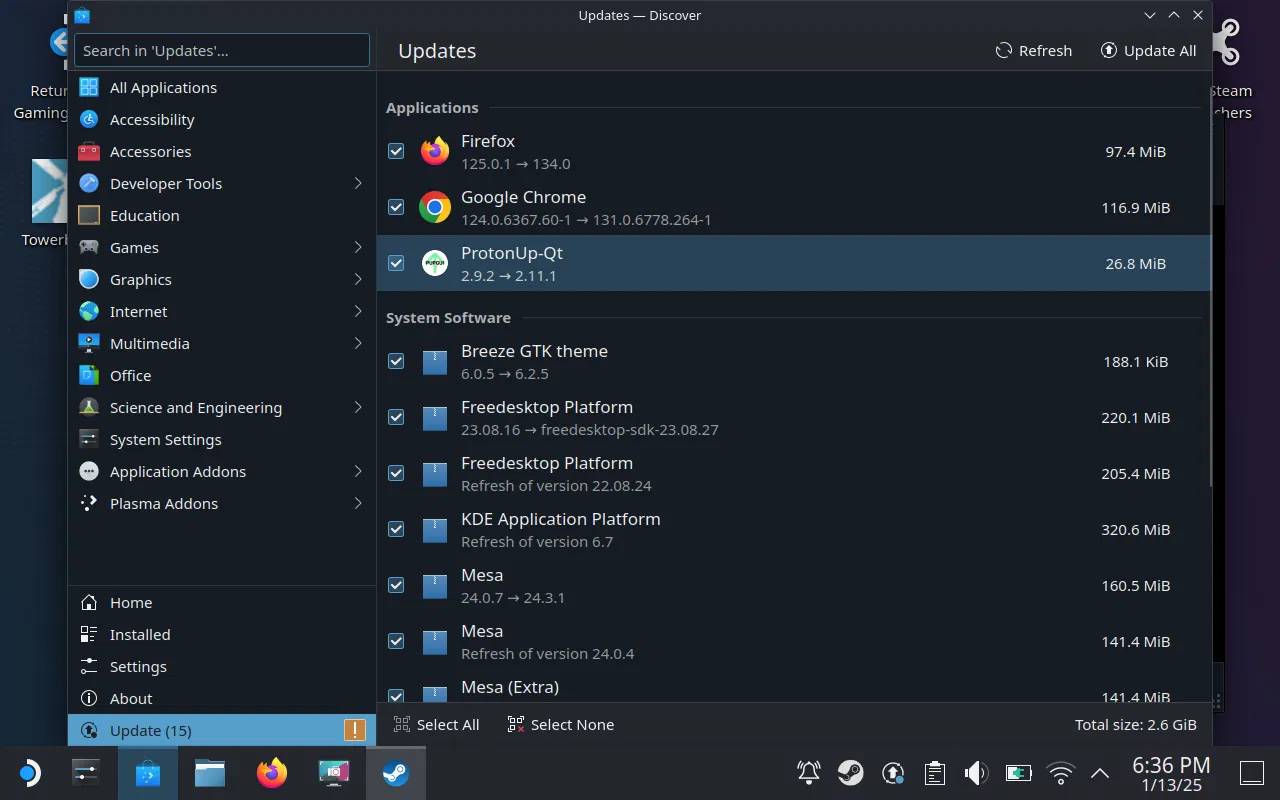Click the Update All button
1280x800 pixels.
click(1148, 51)
